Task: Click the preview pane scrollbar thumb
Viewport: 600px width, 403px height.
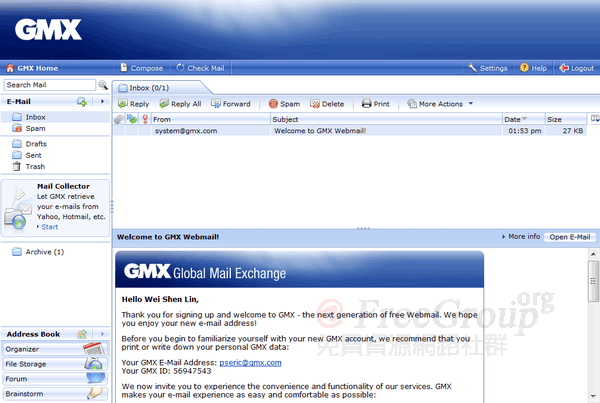Action: (593, 281)
